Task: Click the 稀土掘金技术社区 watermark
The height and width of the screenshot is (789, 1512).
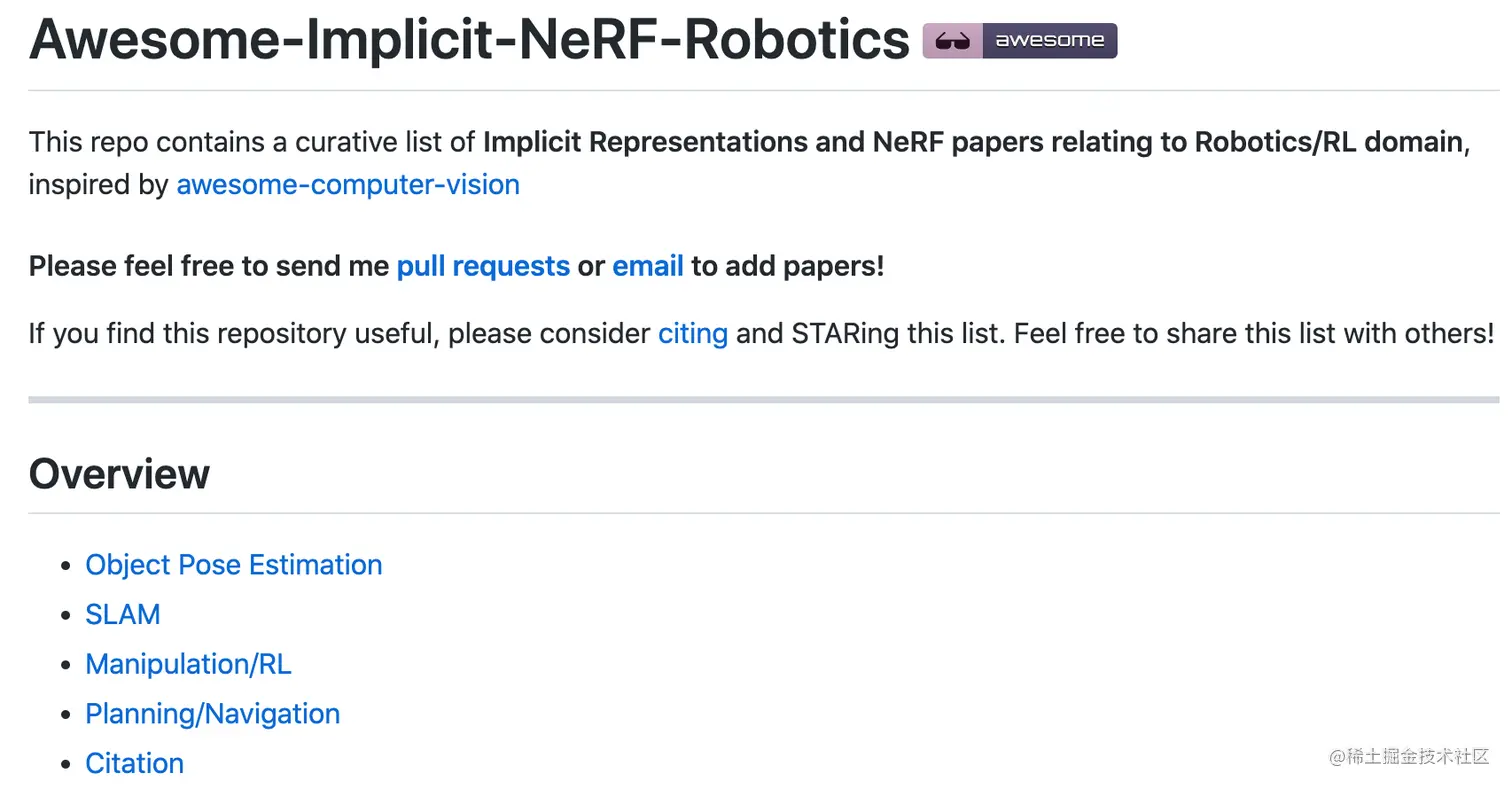Action: pyautogui.click(x=1410, y=756)
